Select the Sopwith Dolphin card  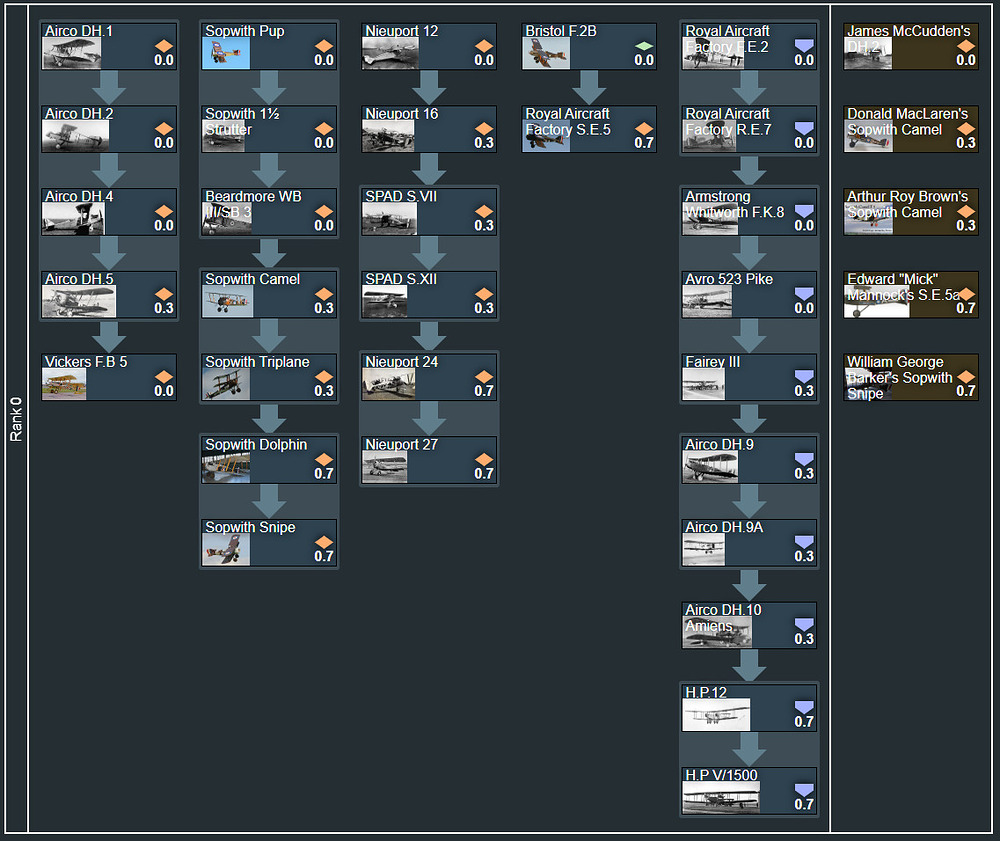pos(269,460)
